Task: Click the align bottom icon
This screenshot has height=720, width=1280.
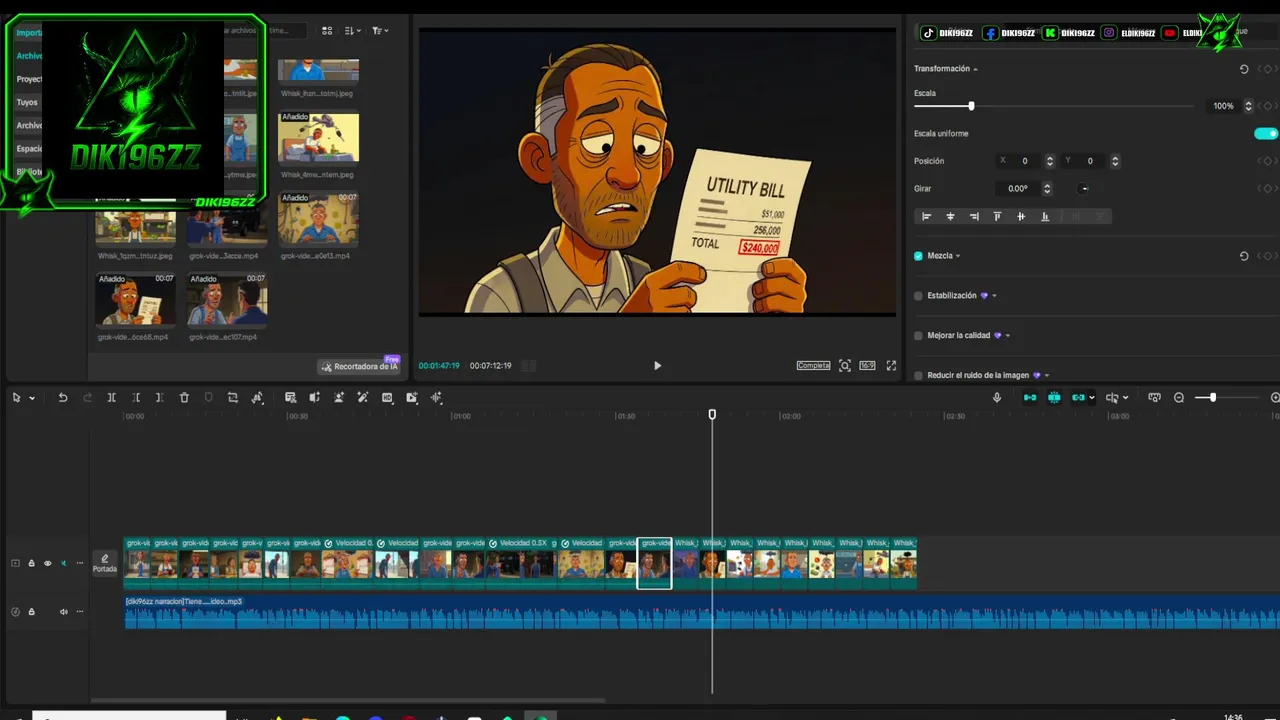Action: 1045,216
